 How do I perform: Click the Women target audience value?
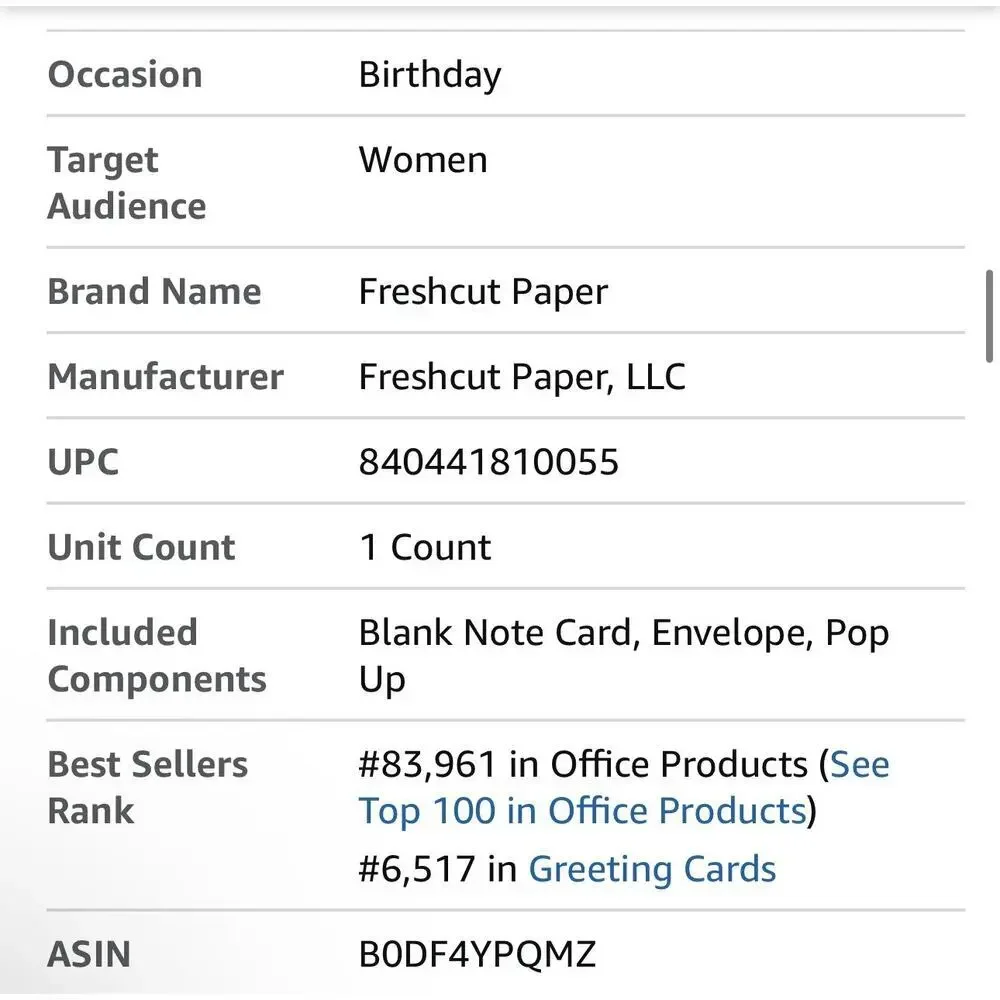click(x=423, y=159)
